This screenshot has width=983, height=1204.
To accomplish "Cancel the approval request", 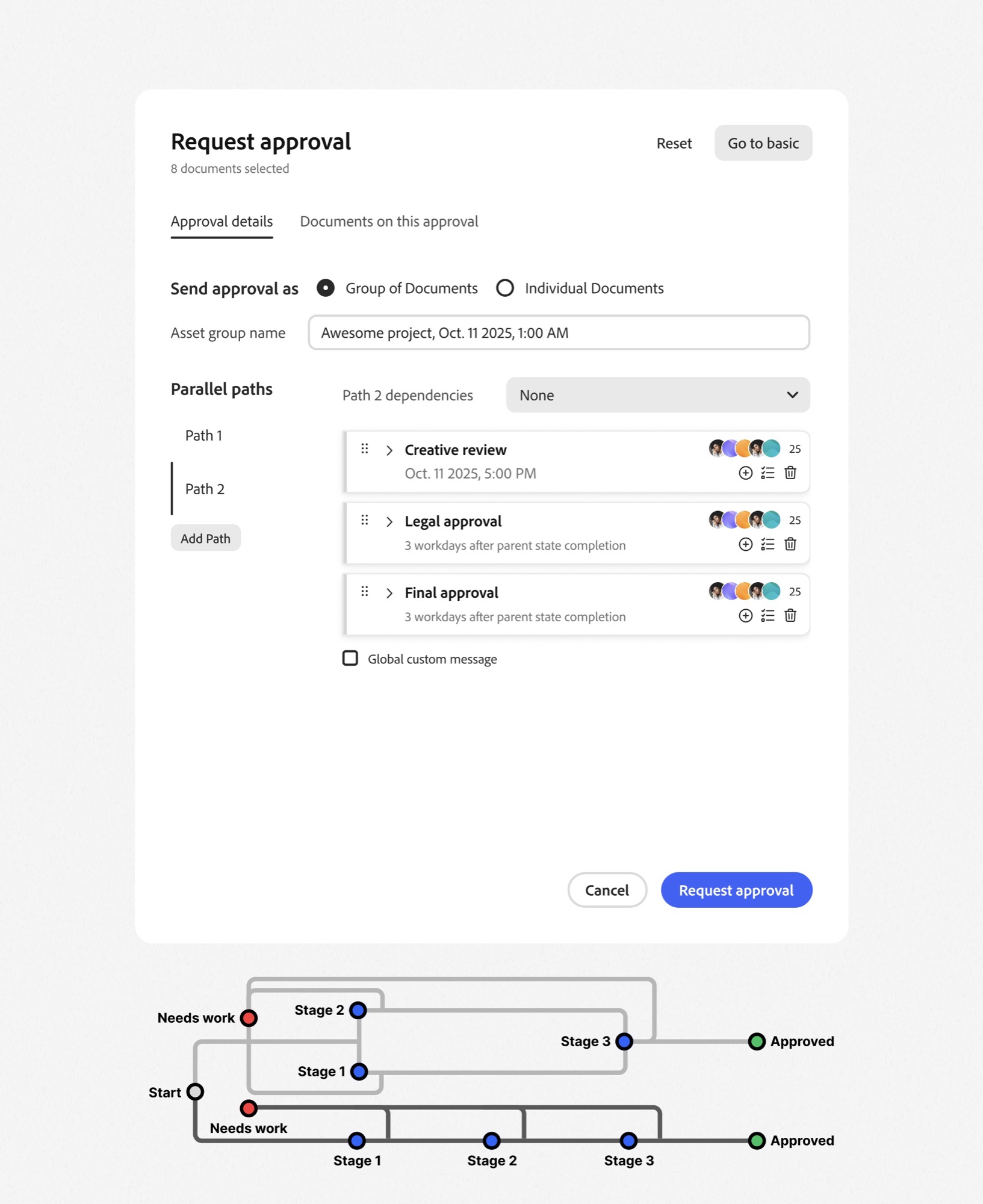I will 607,890.
